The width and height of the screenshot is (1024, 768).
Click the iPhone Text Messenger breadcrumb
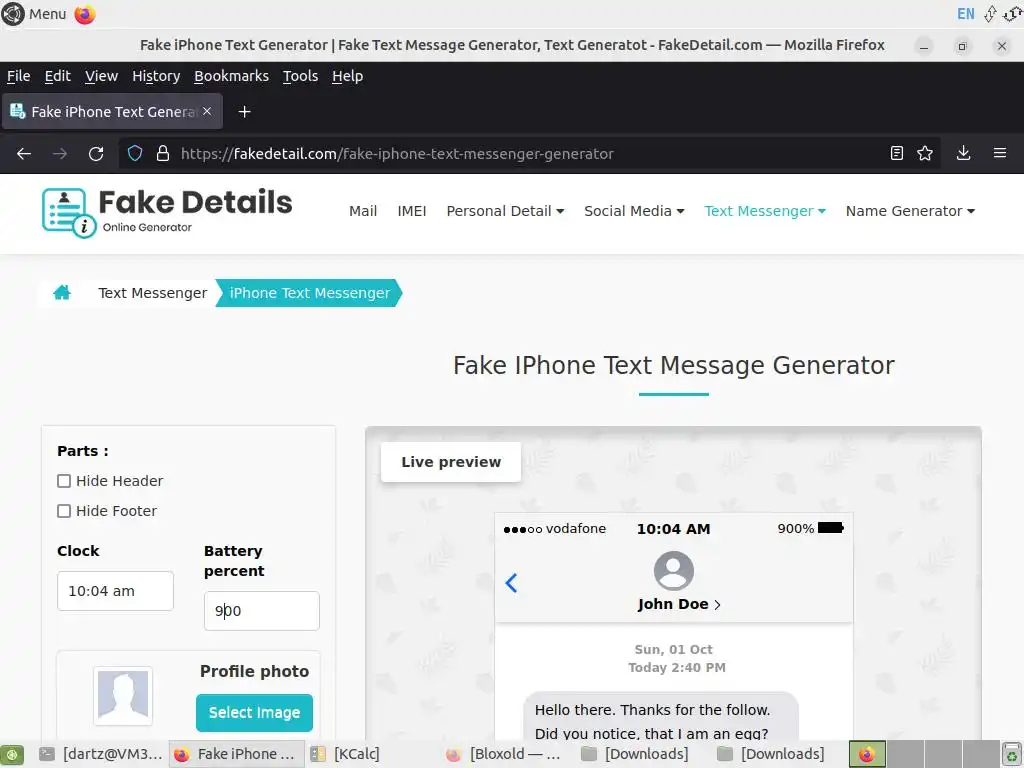point(310,293)
